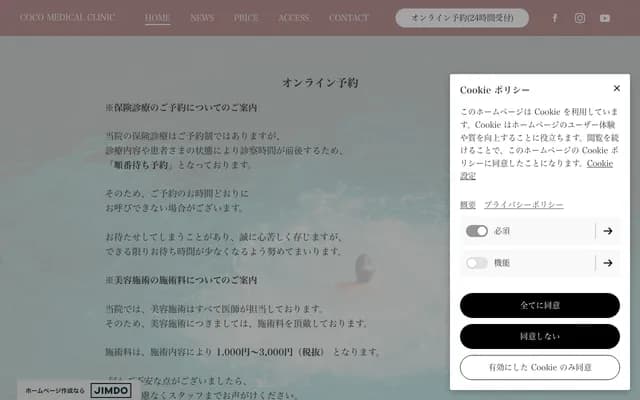The height and width of the screenshot is (400, 640).
Task: Go to the HOME menu item
Action: coord(157,18)
